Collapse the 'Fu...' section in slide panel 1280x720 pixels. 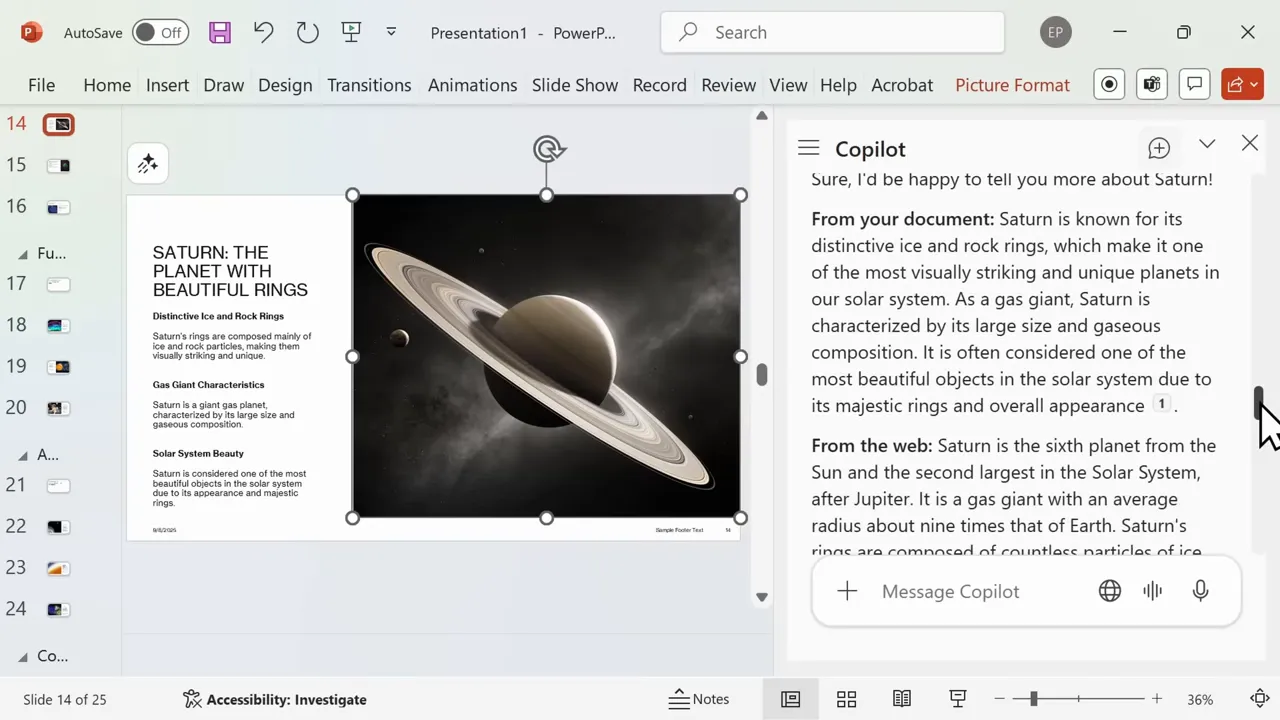click(x=23, y=254)
